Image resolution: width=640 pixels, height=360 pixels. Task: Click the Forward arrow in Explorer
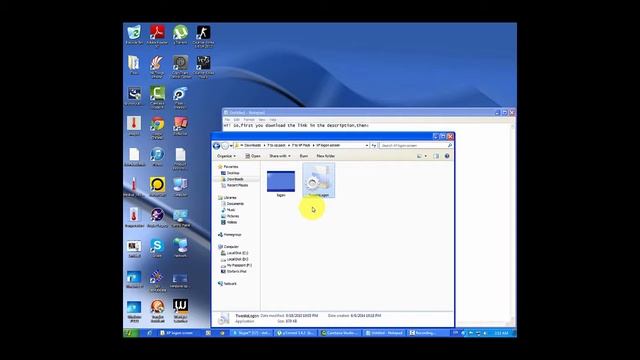tap(224, 146)
